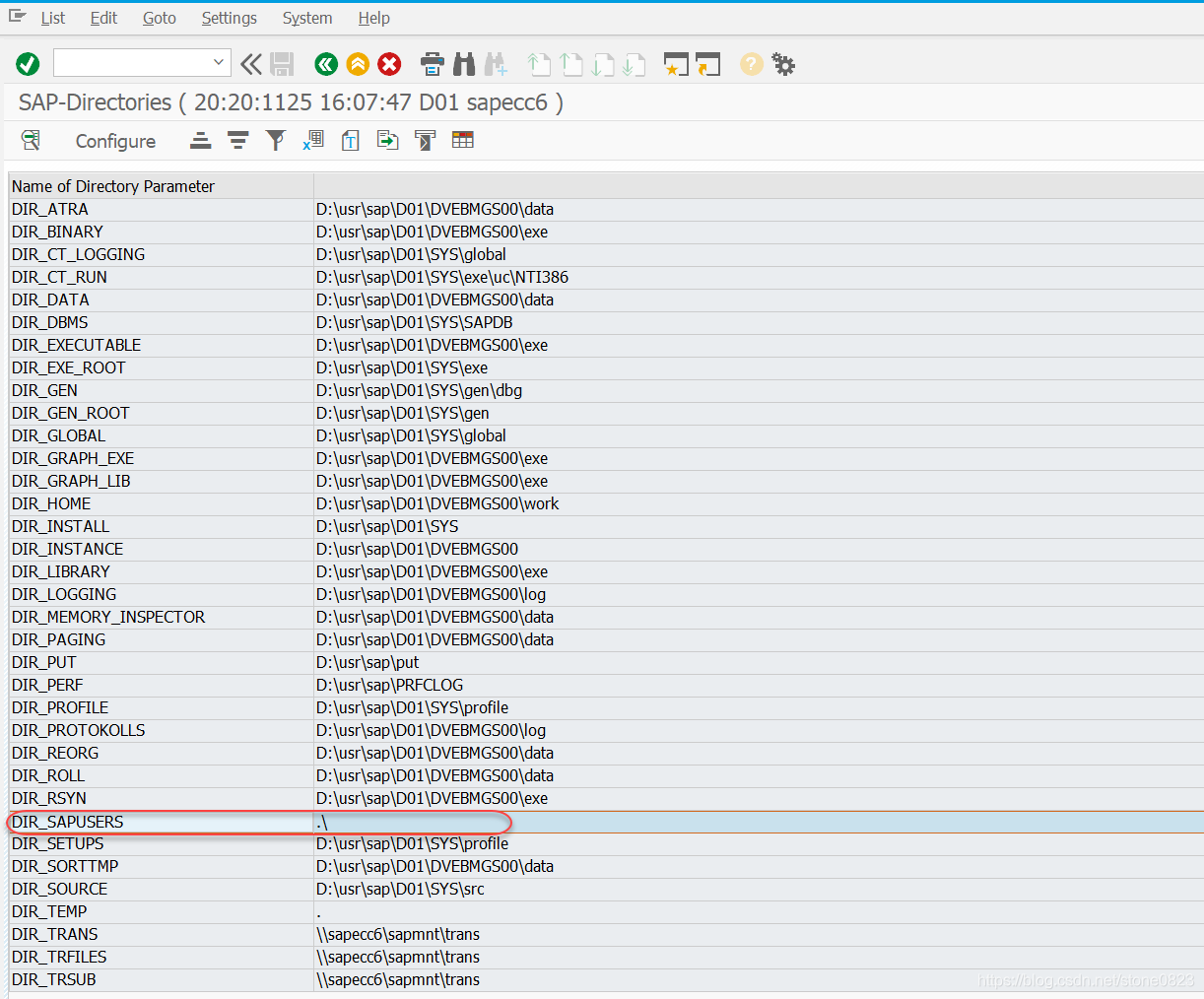Open the Help menu
Viewport: 1204px width, 999px height.
374,18
